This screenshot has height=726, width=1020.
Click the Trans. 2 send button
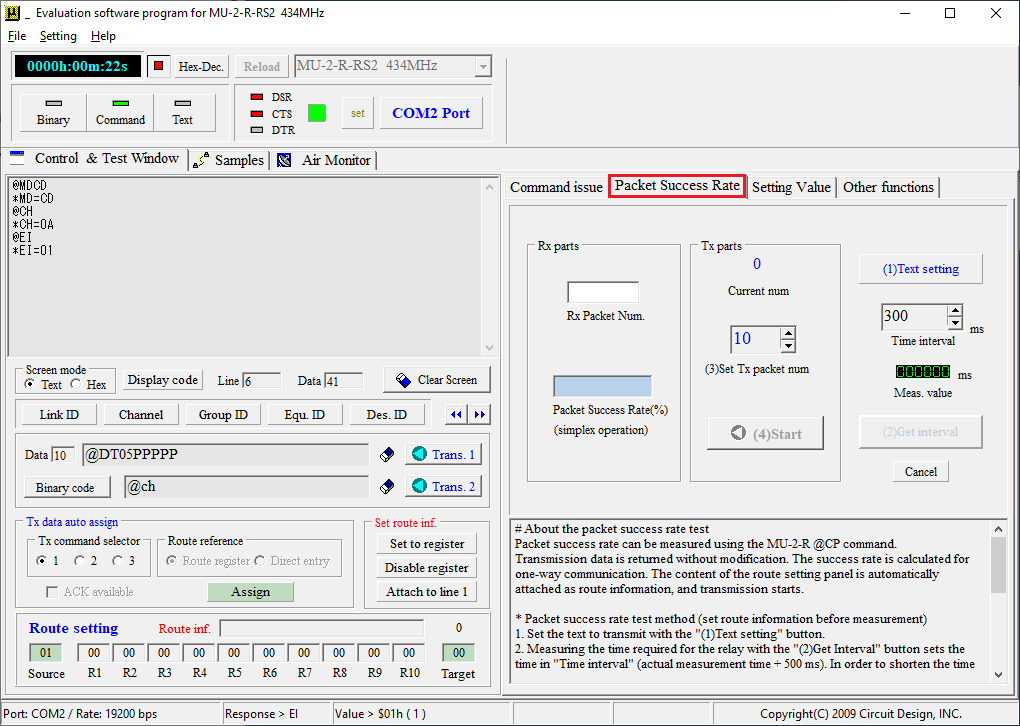444,486
